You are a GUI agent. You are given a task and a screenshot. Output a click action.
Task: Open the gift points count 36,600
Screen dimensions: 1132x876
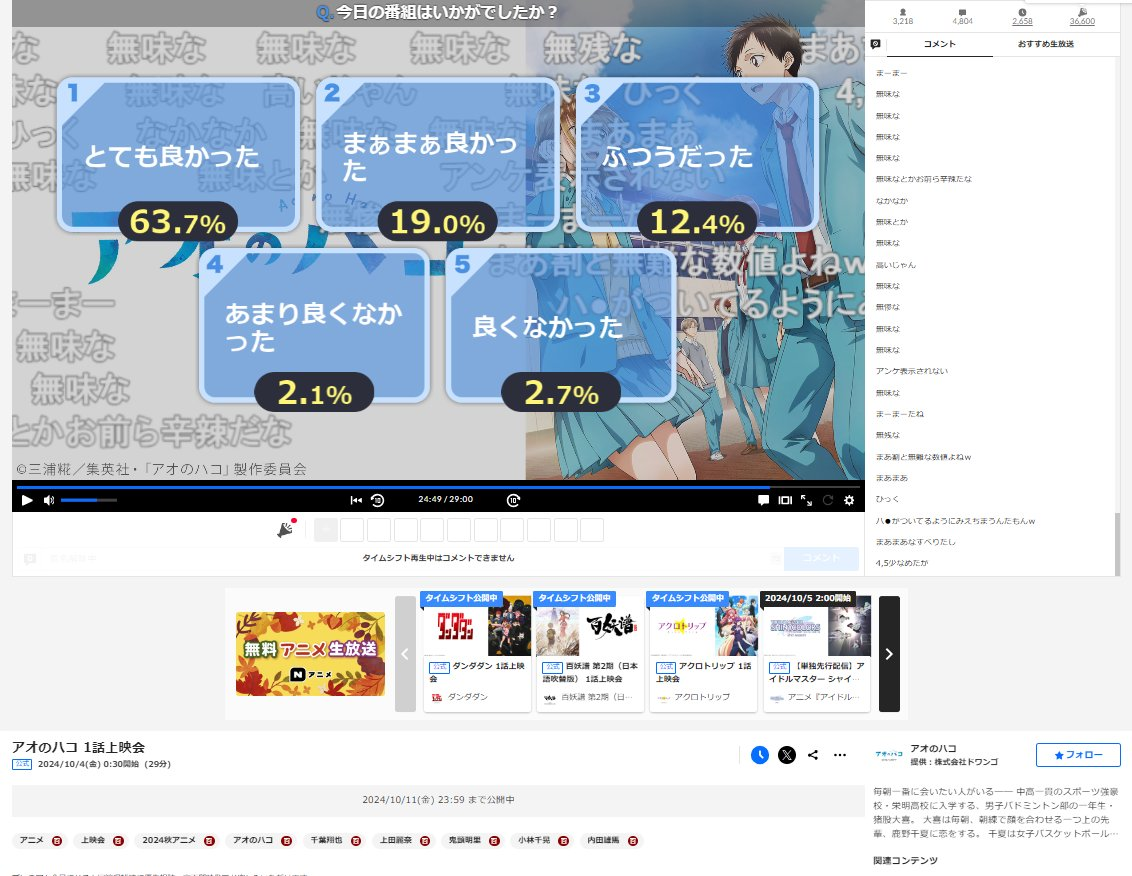pos(1082,17)
